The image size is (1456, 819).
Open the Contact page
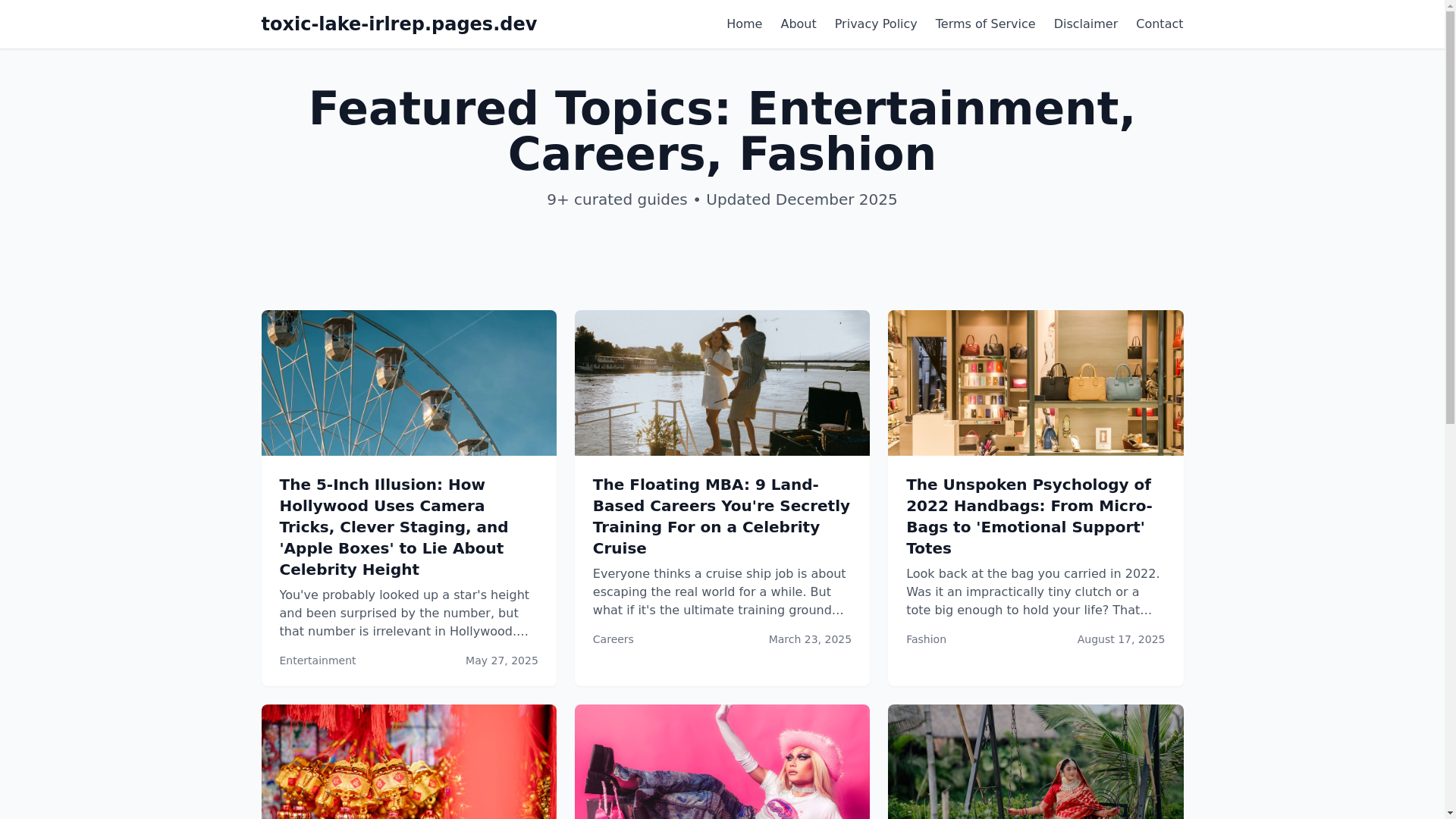[x=1159, y=24]
